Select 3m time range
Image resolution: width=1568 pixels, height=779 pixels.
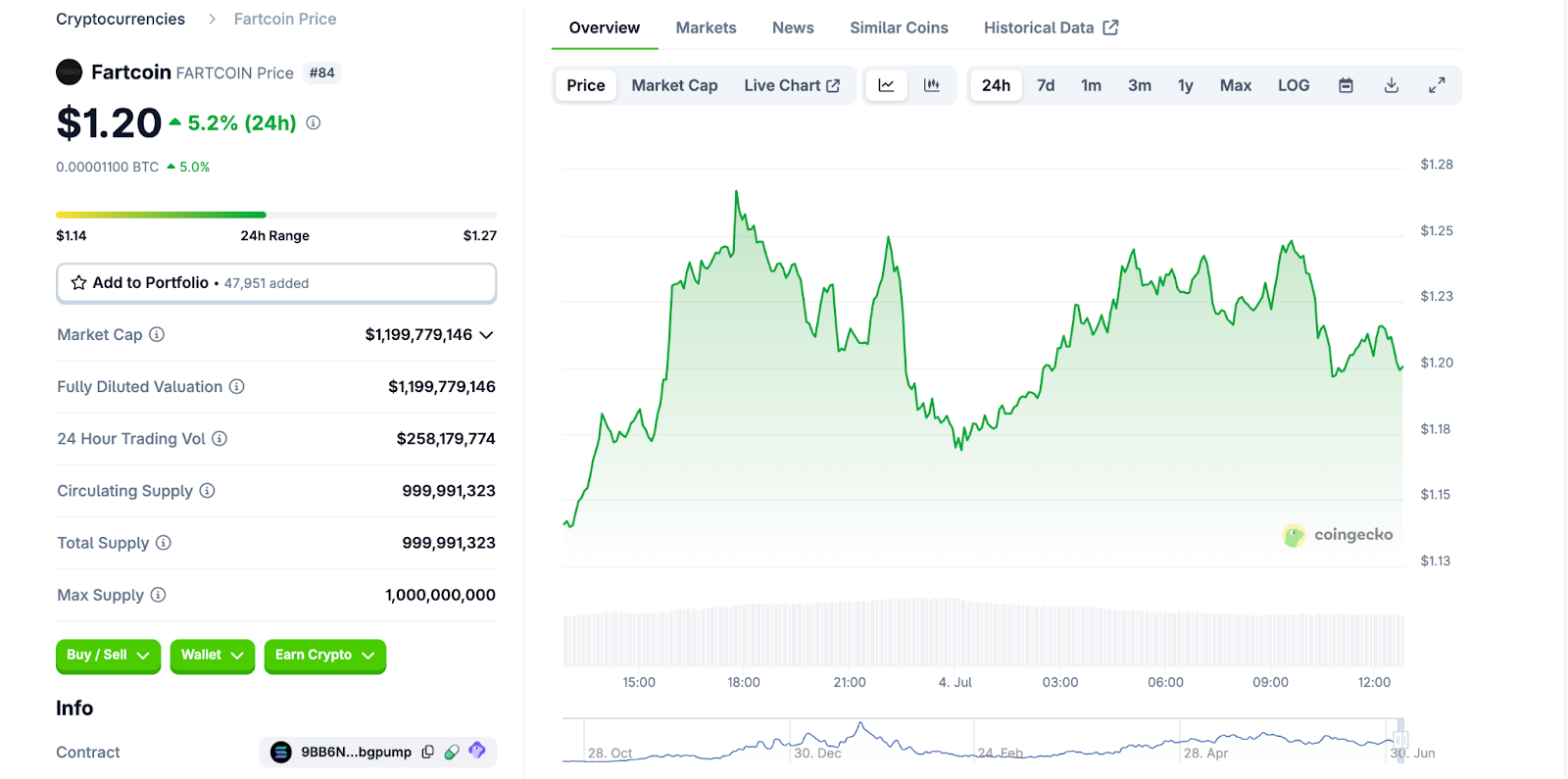coord(1139,85)
